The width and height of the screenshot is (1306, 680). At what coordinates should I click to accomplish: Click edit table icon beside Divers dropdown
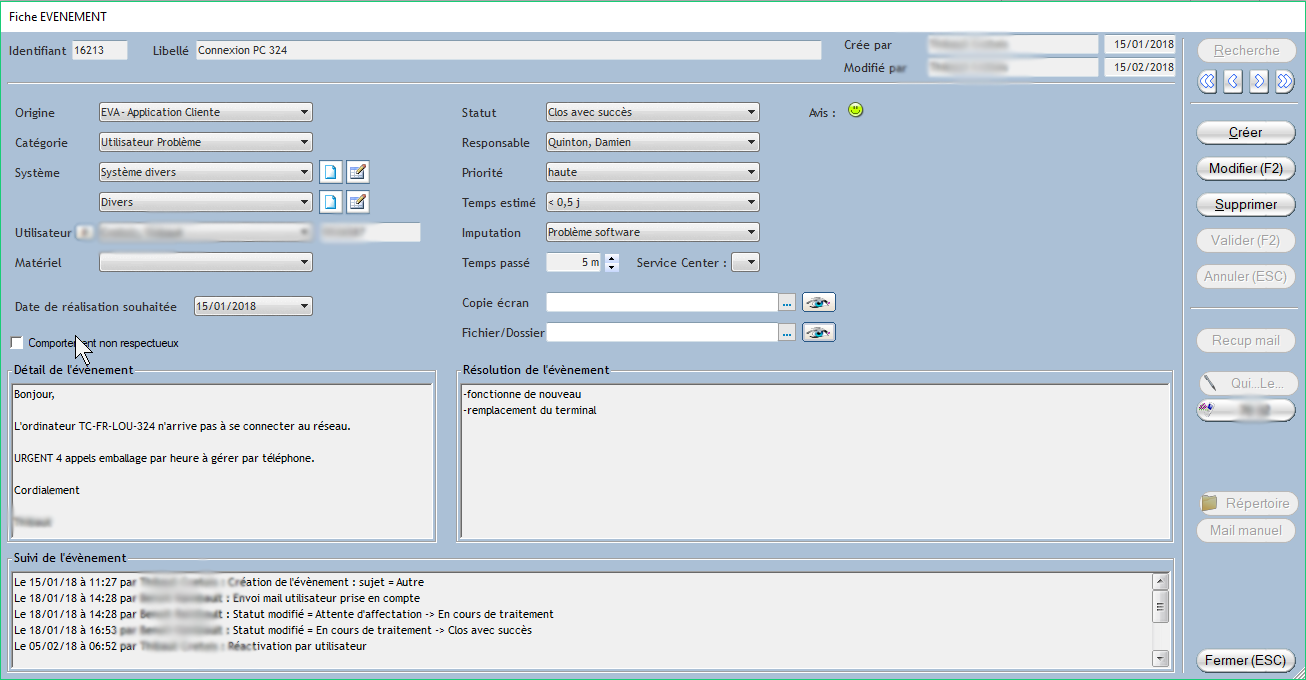point(358,202)
